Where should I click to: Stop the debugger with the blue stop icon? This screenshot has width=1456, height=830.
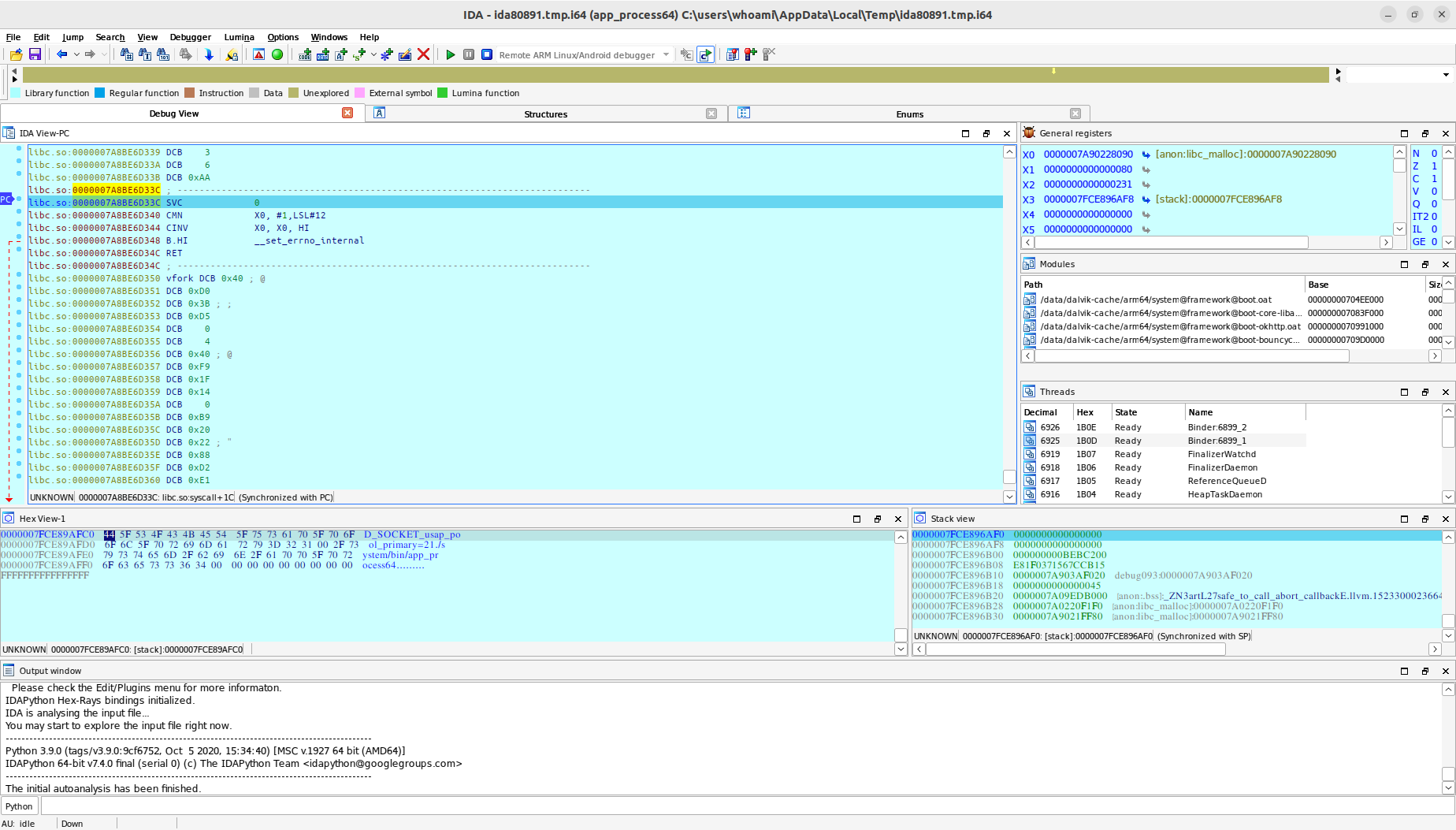(x=487, y=54)
